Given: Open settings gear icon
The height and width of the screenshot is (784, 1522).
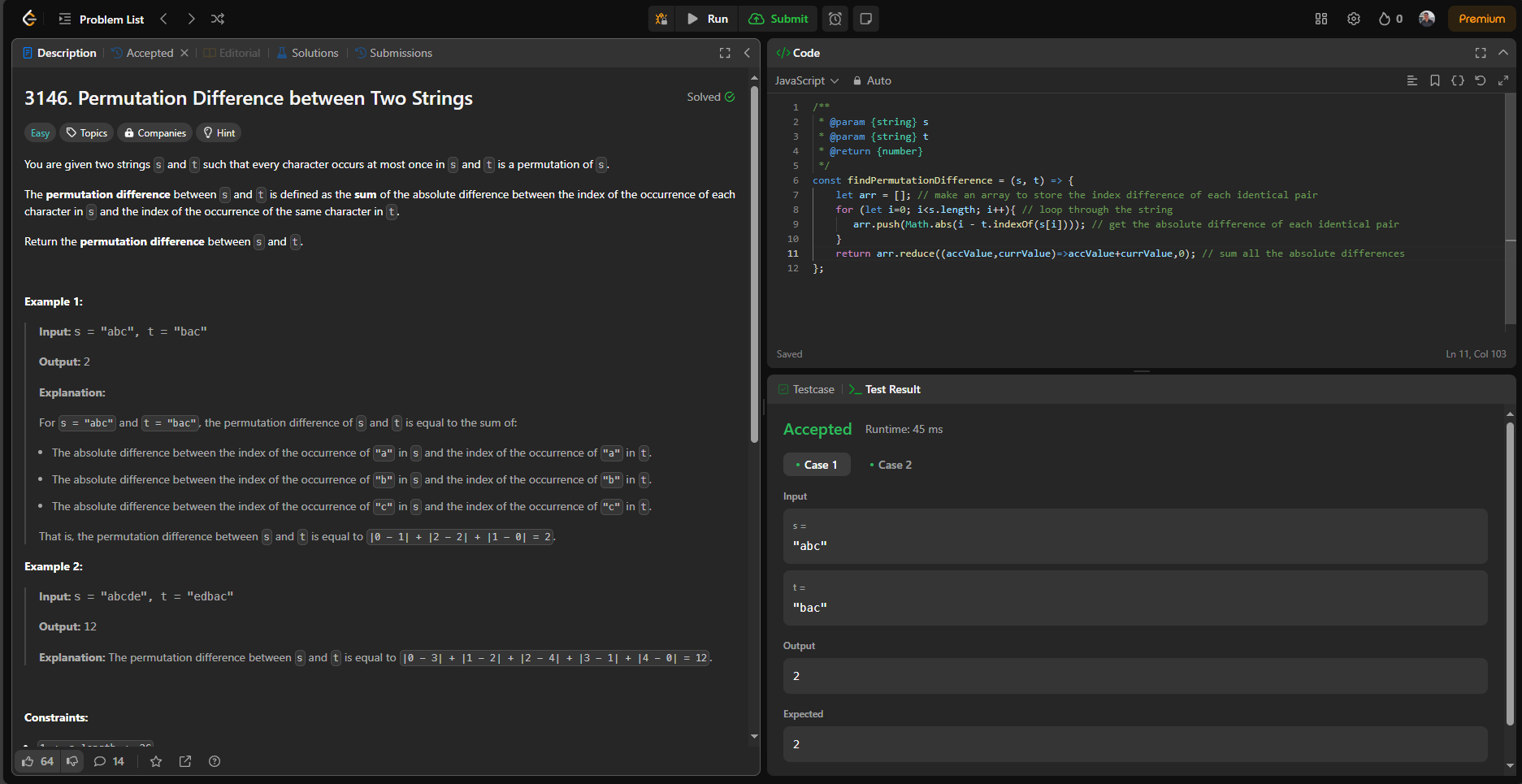Looking at the screenshot, I should pos(1354,19).
